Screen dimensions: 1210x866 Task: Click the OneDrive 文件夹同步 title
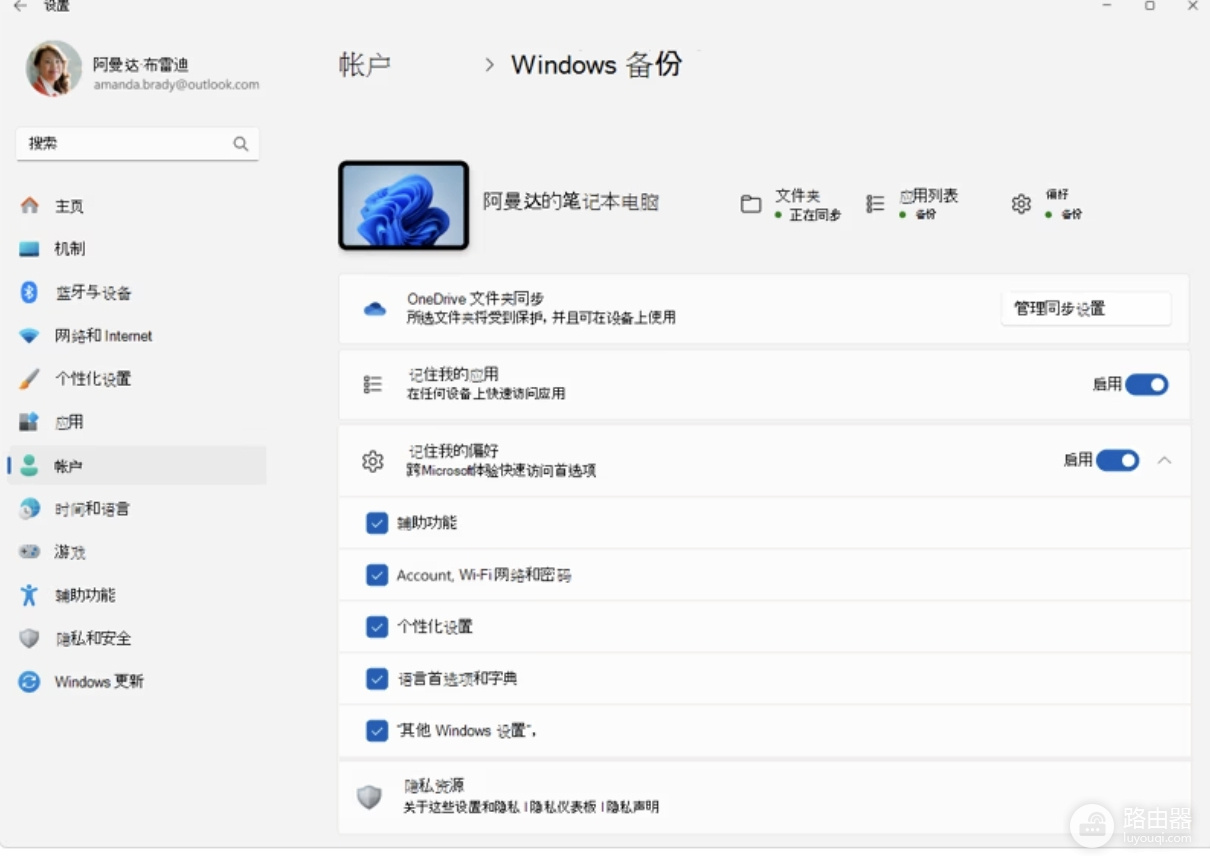coord(475,299)
